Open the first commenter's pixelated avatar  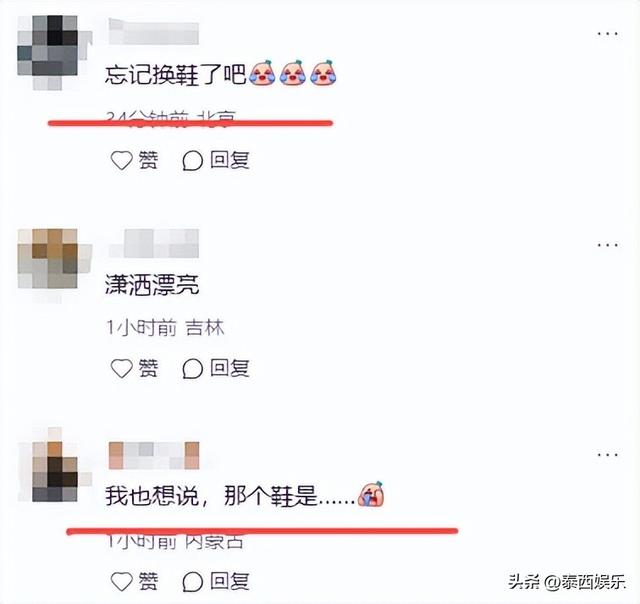click(x=51, y=51)
